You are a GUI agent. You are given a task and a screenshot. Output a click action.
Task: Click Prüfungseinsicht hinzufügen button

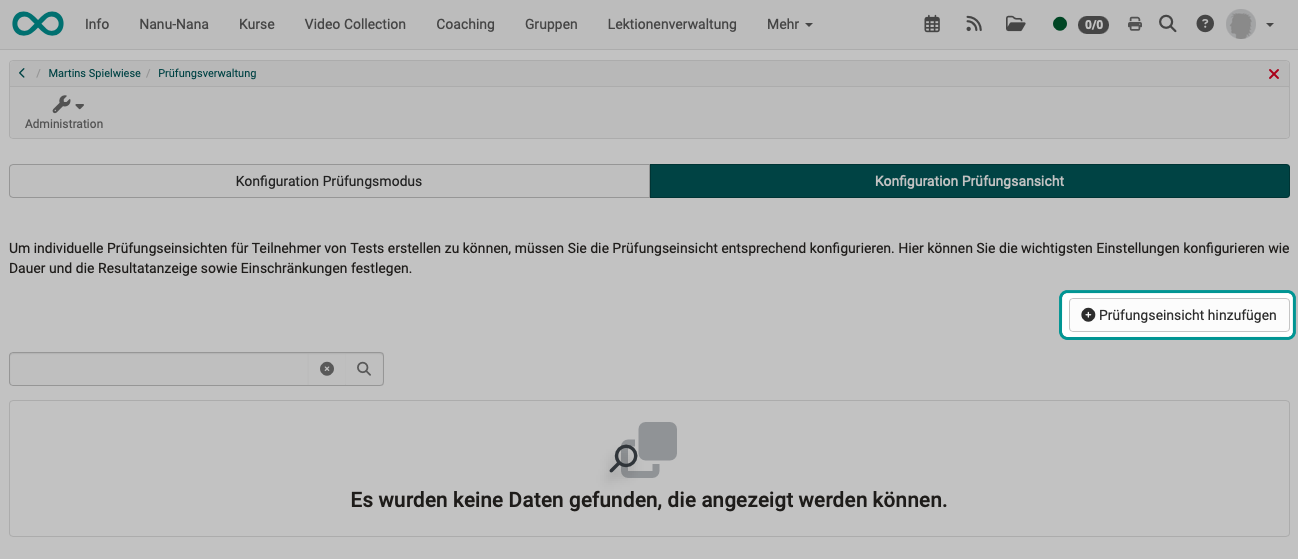(1178, 315)
